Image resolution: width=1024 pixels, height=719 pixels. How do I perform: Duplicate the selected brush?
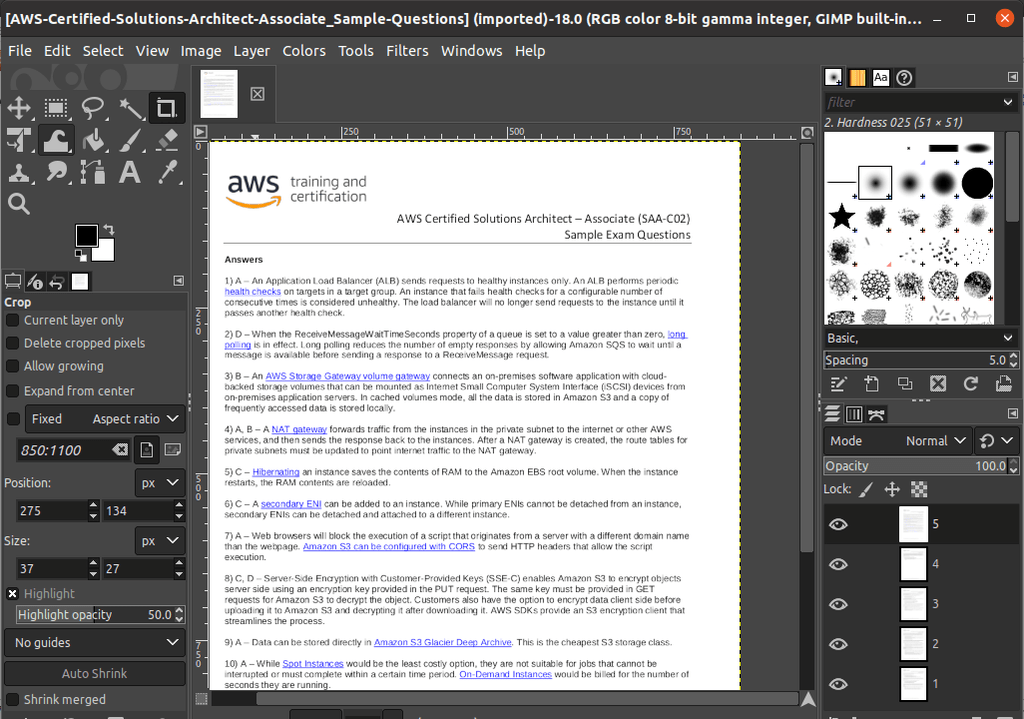(x=905, y=384)
